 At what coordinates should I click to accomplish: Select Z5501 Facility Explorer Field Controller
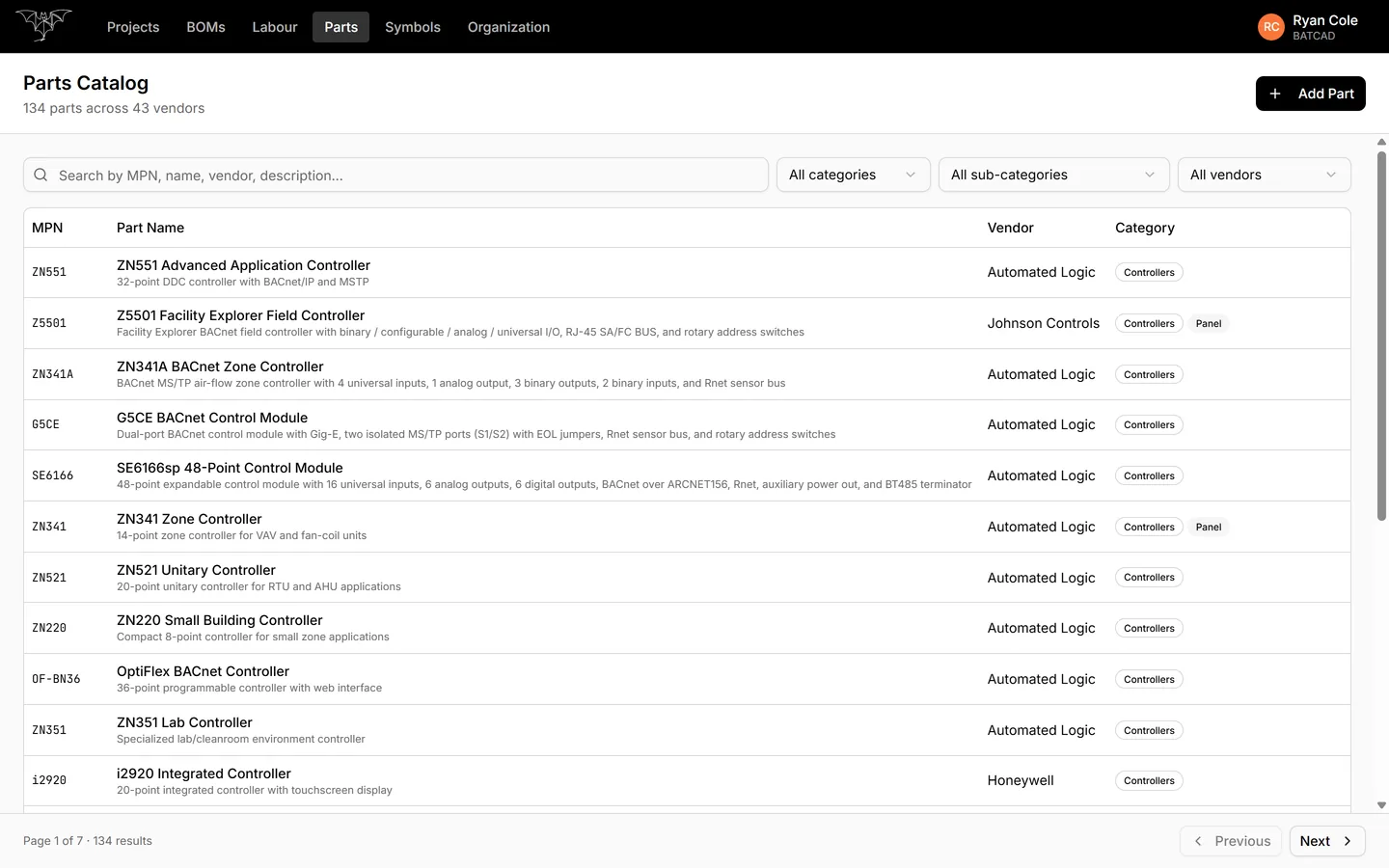pos(687,323)
